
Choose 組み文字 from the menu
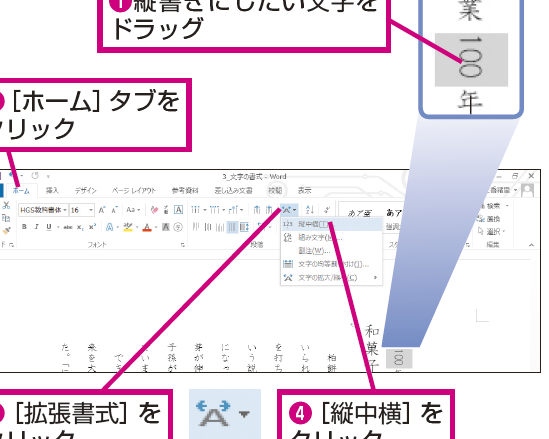pos(331,237)
